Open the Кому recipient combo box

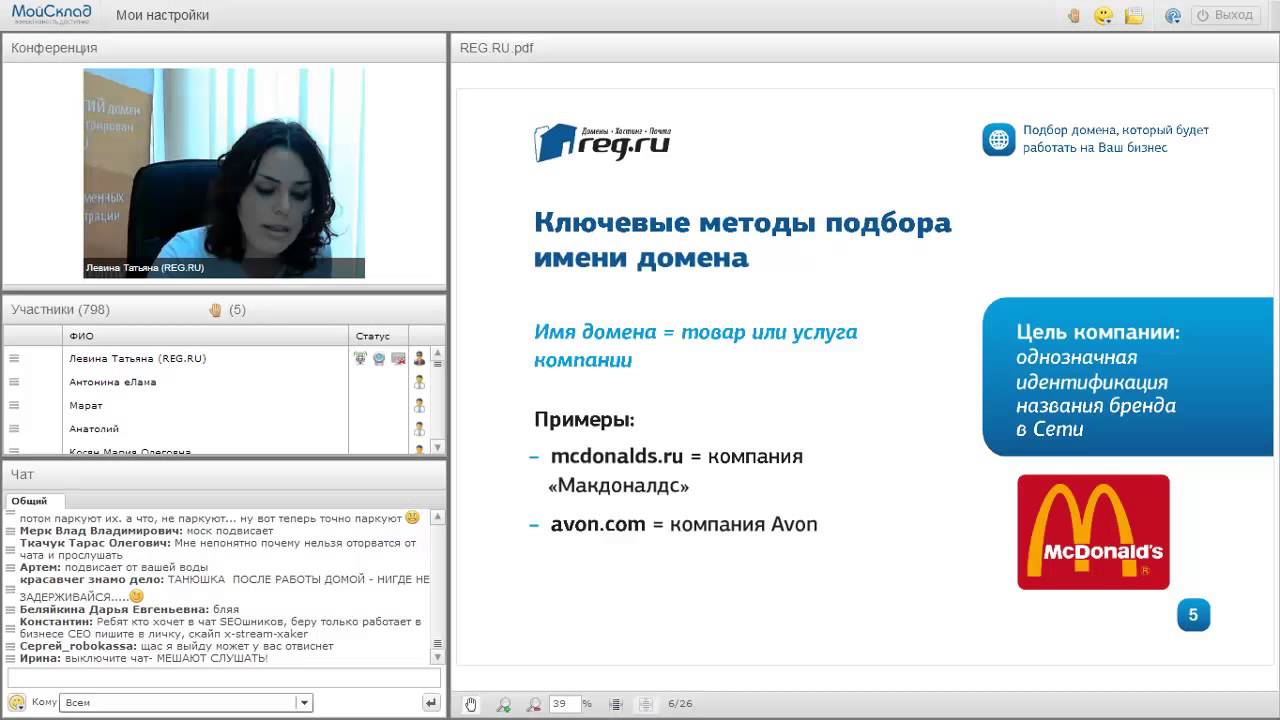click(186, 703)
